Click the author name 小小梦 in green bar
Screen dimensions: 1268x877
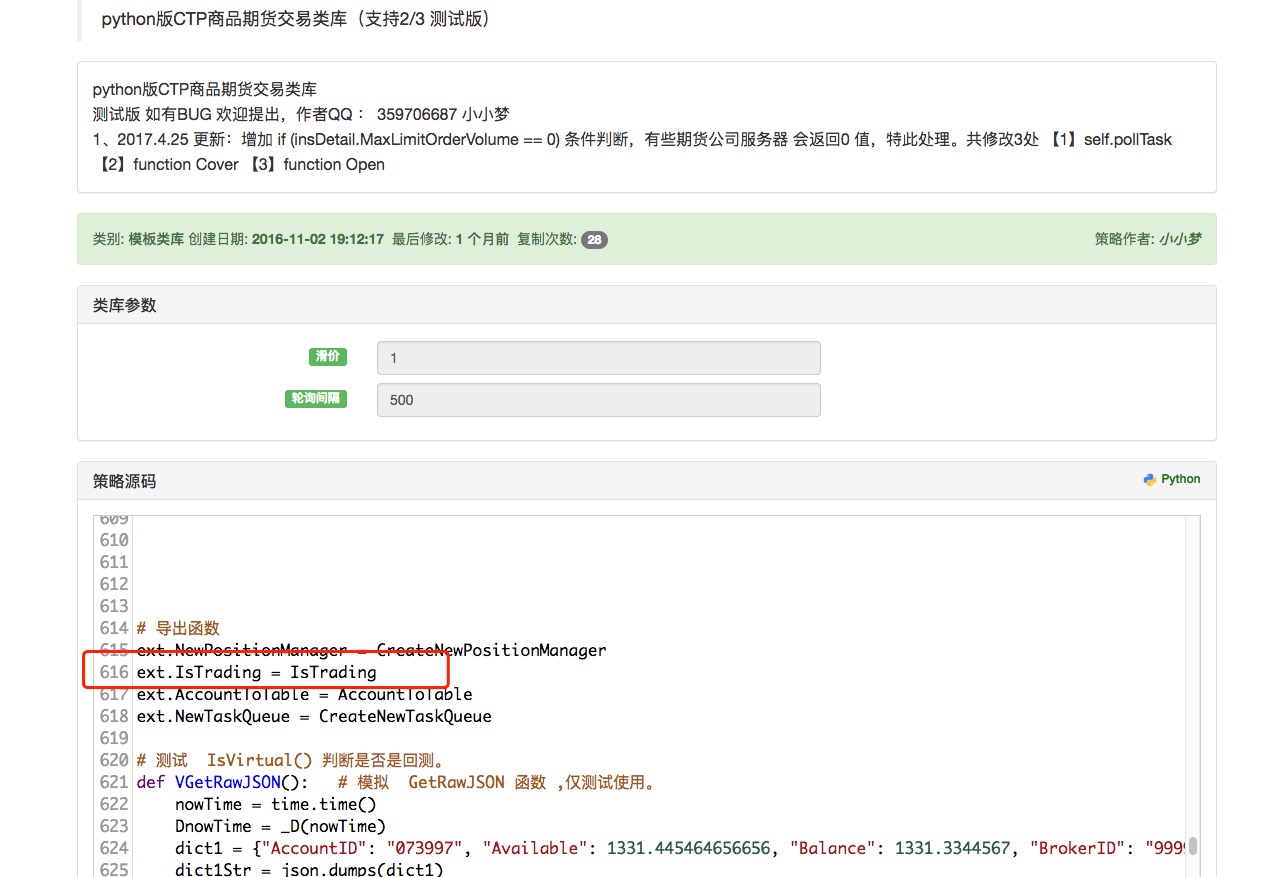[x=1180, y=239]
